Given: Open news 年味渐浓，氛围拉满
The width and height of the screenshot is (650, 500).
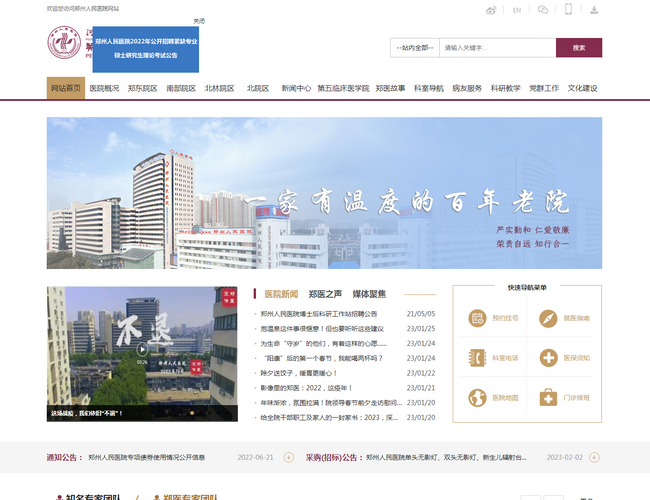Looking at the screenshot, I should 331,403.
